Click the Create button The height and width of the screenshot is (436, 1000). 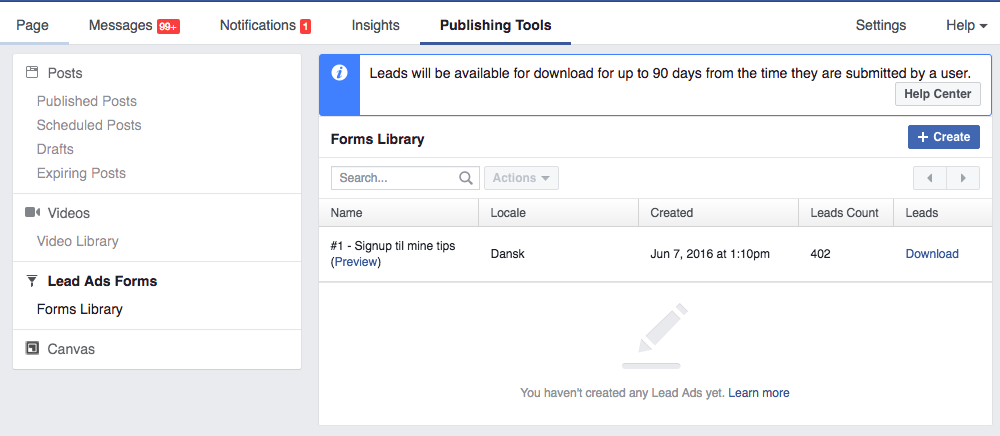click(944, 137)
